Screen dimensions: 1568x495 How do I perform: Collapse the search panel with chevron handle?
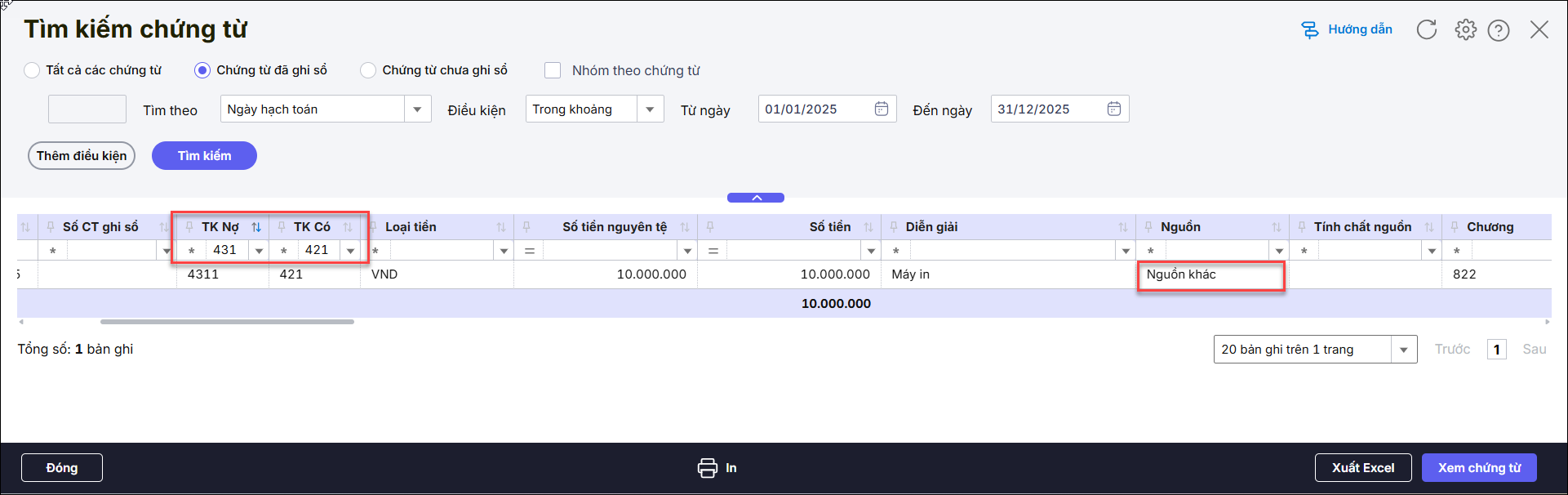pyautogui.click(x=756, y=198)
